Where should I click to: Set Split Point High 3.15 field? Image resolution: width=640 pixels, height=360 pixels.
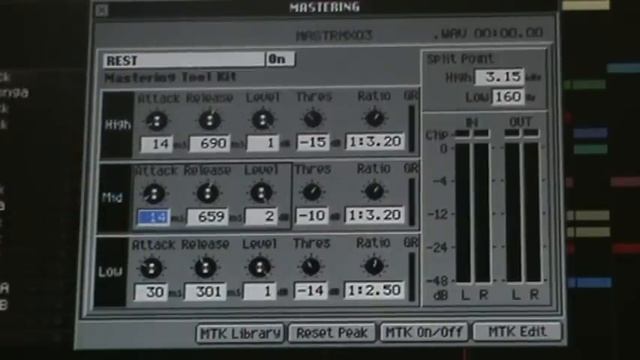tap(499, 77)
